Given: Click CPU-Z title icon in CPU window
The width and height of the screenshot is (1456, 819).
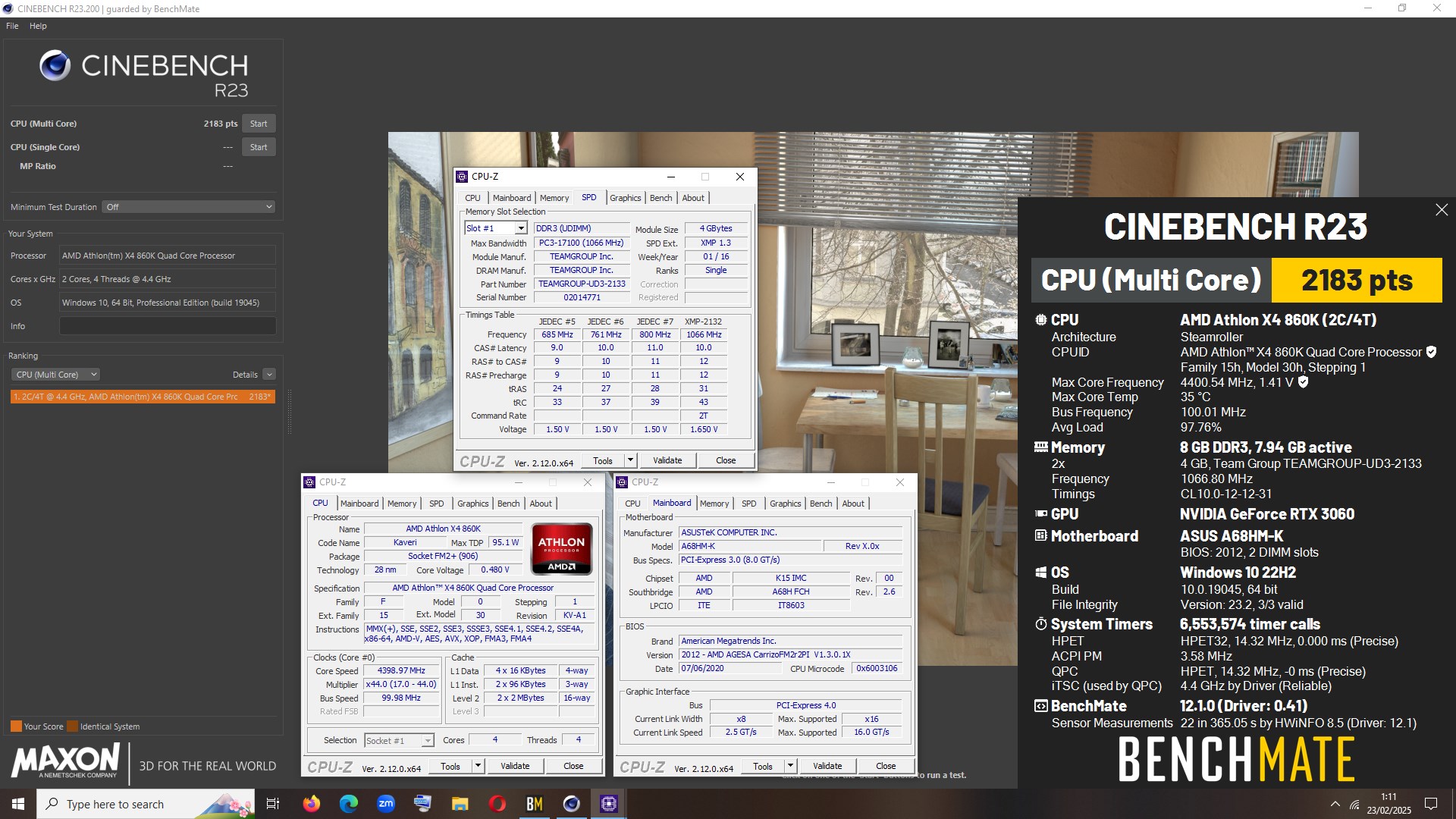Looking at the screenshot, I should pos(309,482).
